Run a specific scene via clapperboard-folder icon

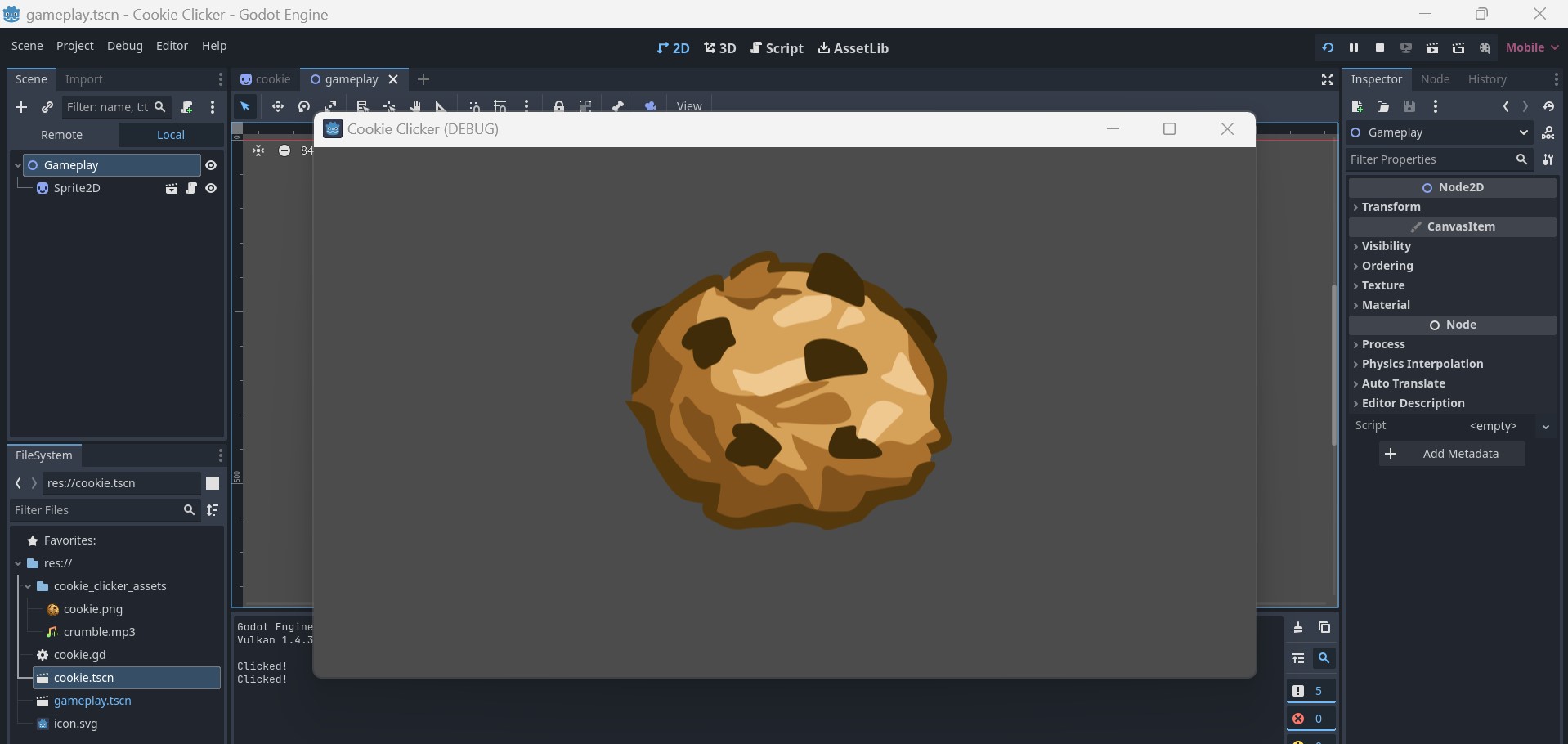[1458, 48]
